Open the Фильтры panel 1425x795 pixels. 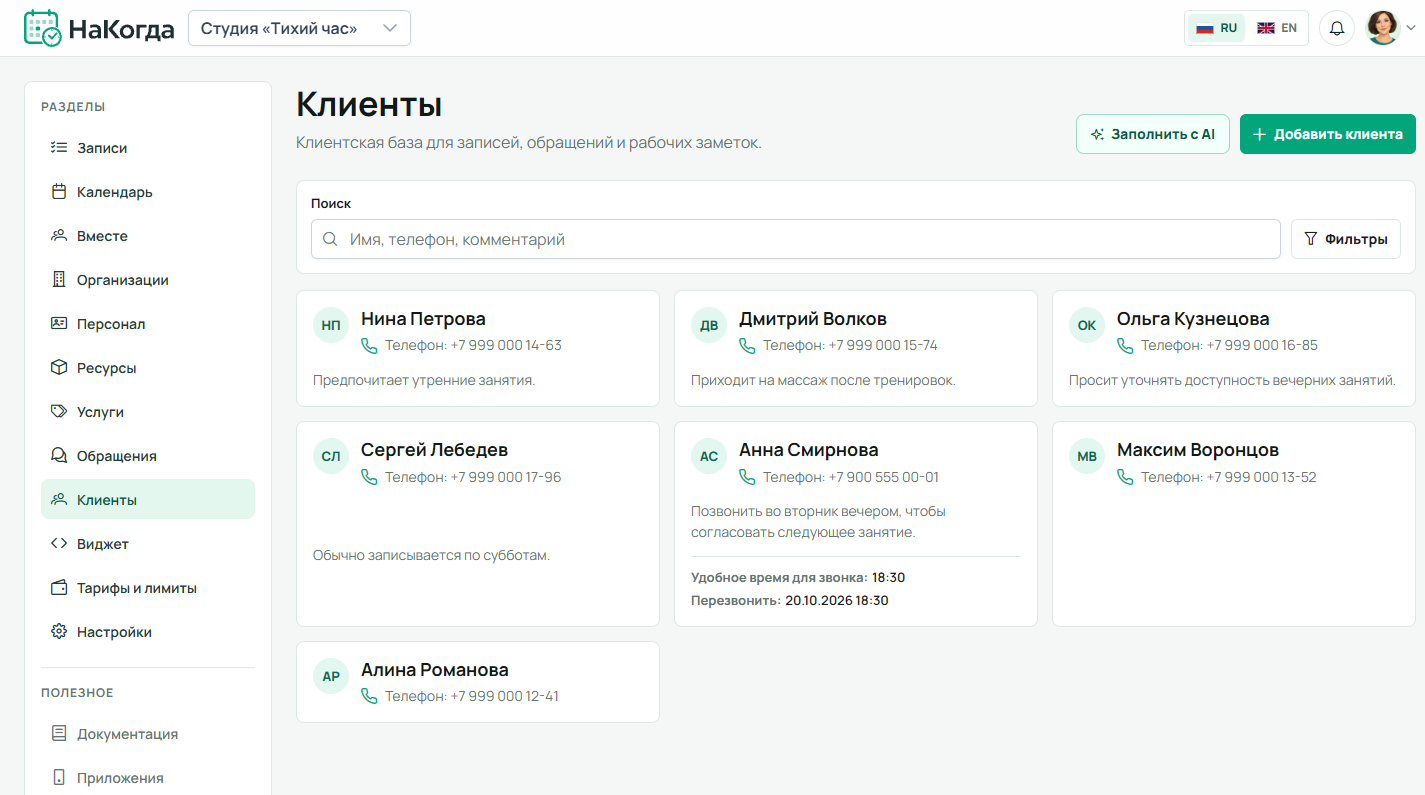[x=1346, y=239]
